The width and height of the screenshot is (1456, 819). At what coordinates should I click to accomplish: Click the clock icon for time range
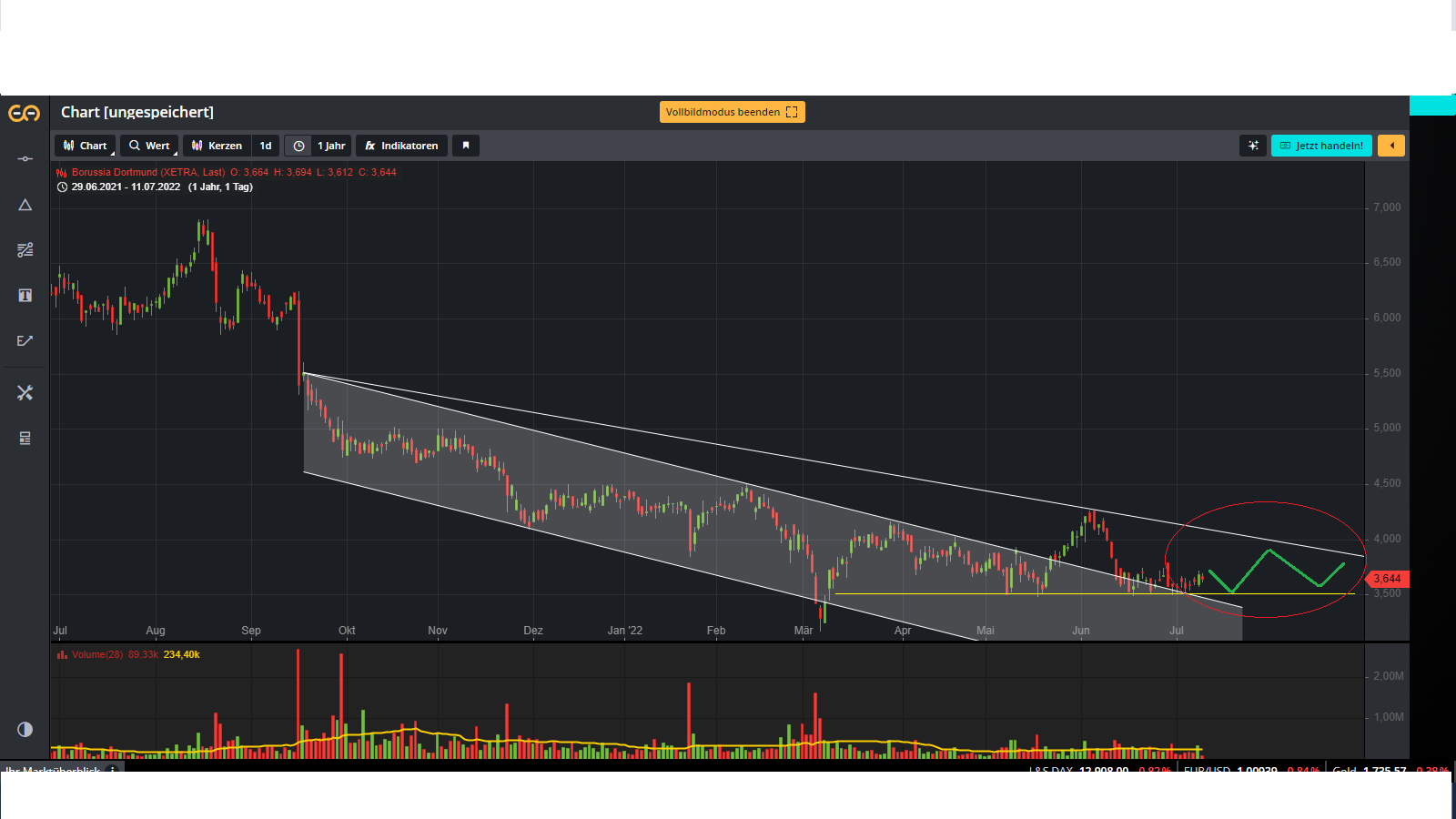298,146
